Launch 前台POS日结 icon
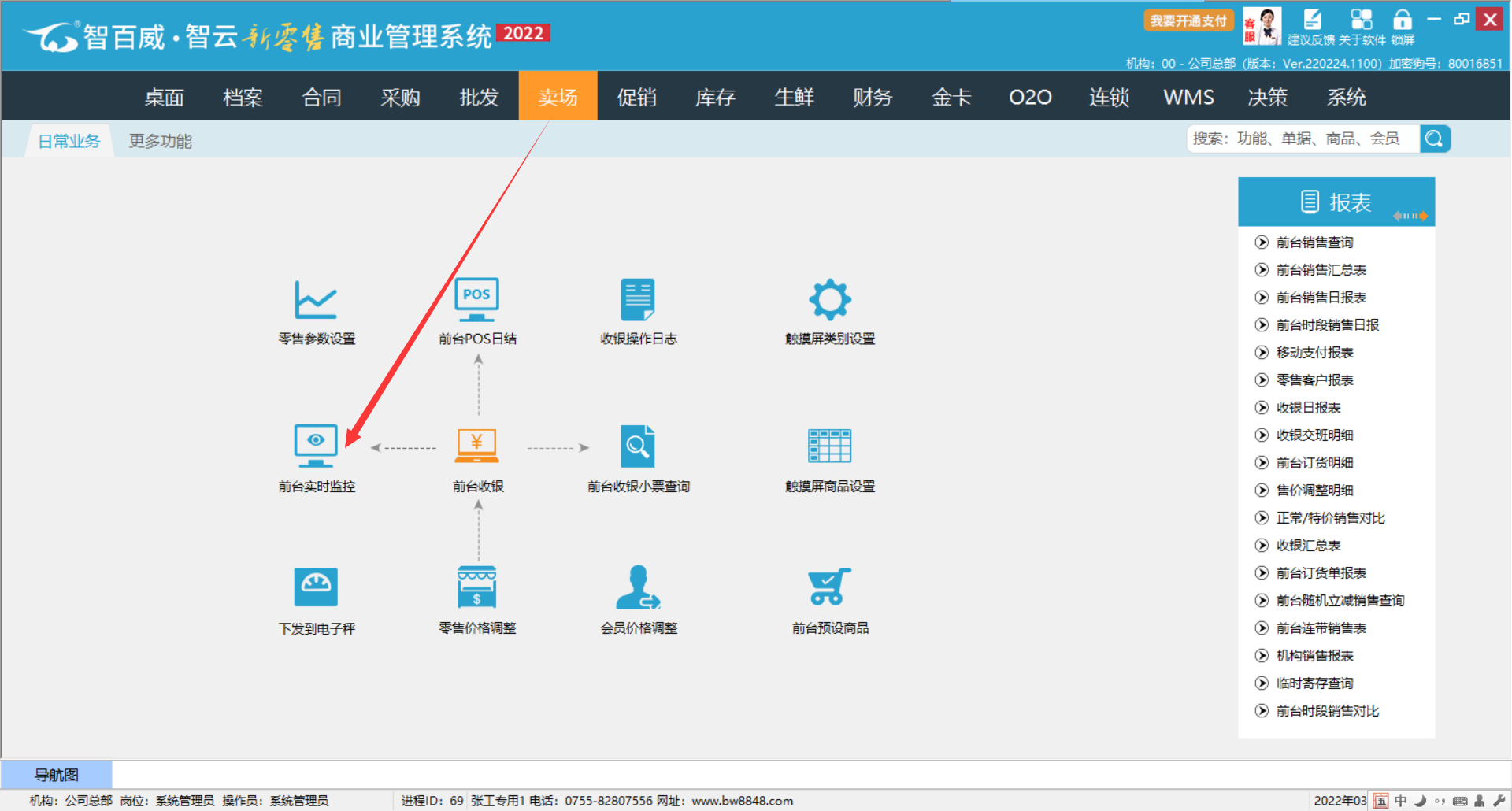The width and height of the screenshot is (1512, 811). point(476,300)
